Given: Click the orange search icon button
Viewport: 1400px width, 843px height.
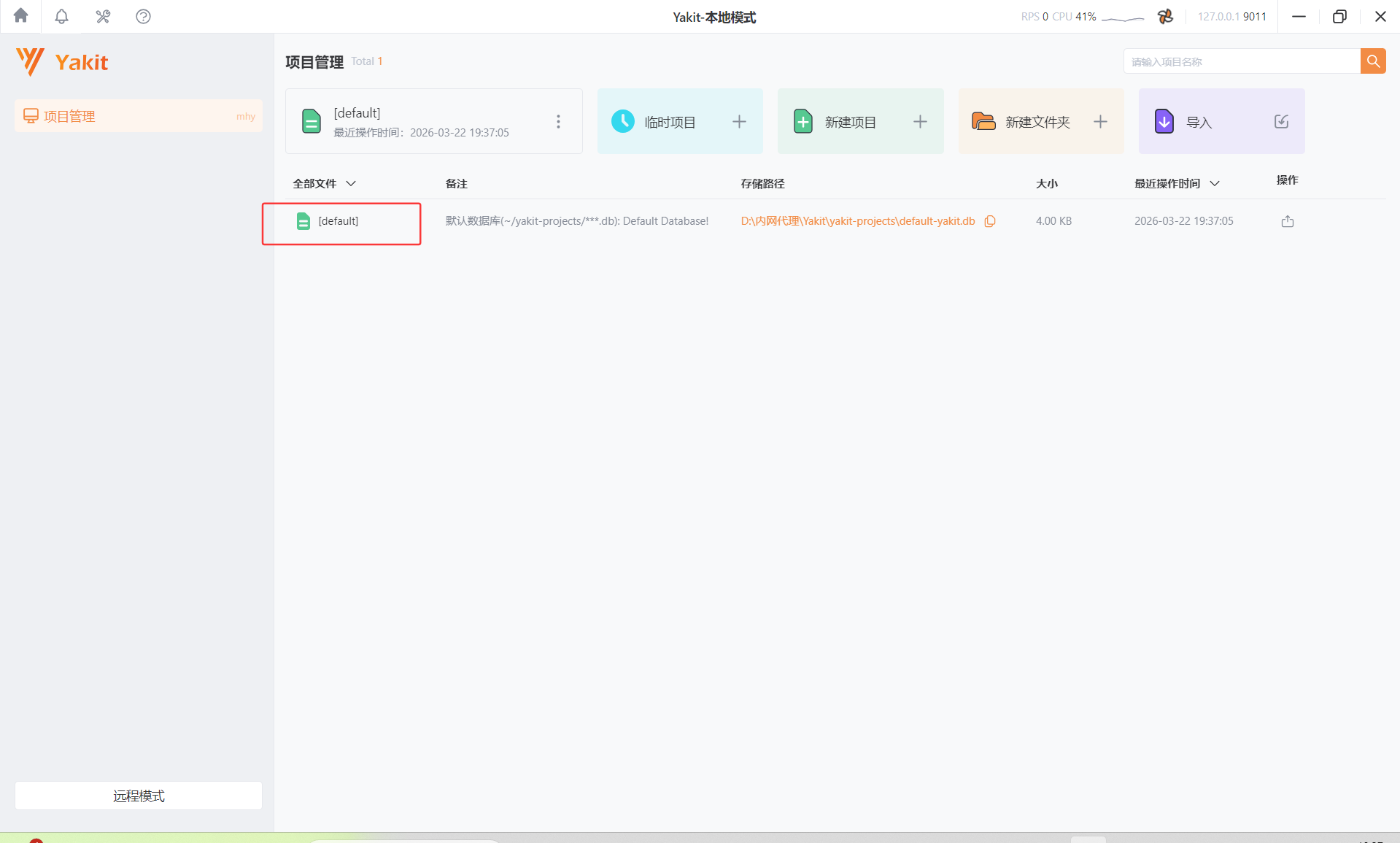Looking at the screenshot, I should click(1372, 61).
